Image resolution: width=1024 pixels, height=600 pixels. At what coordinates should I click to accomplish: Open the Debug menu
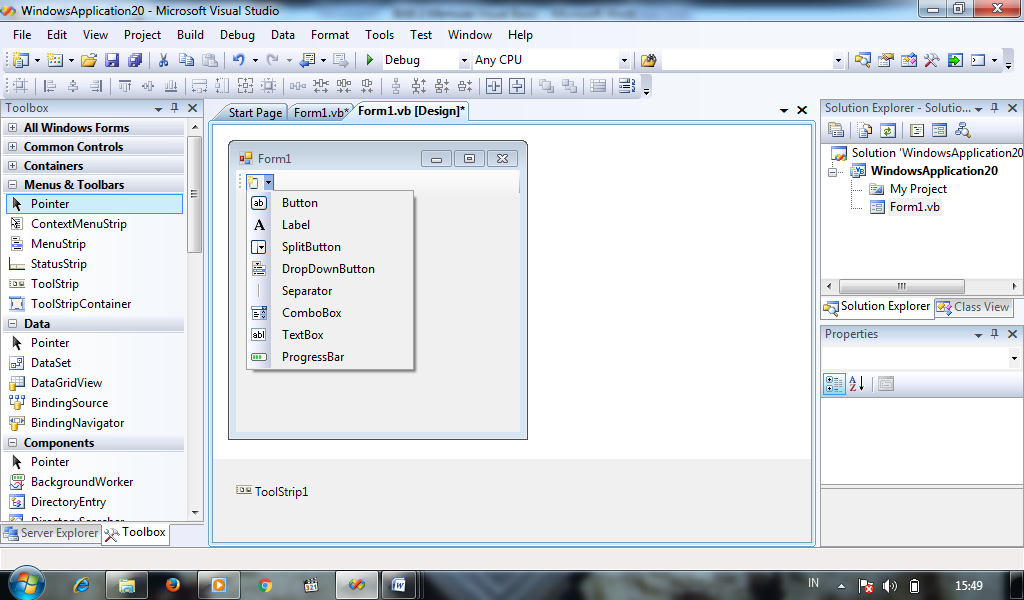pos(237,33)
